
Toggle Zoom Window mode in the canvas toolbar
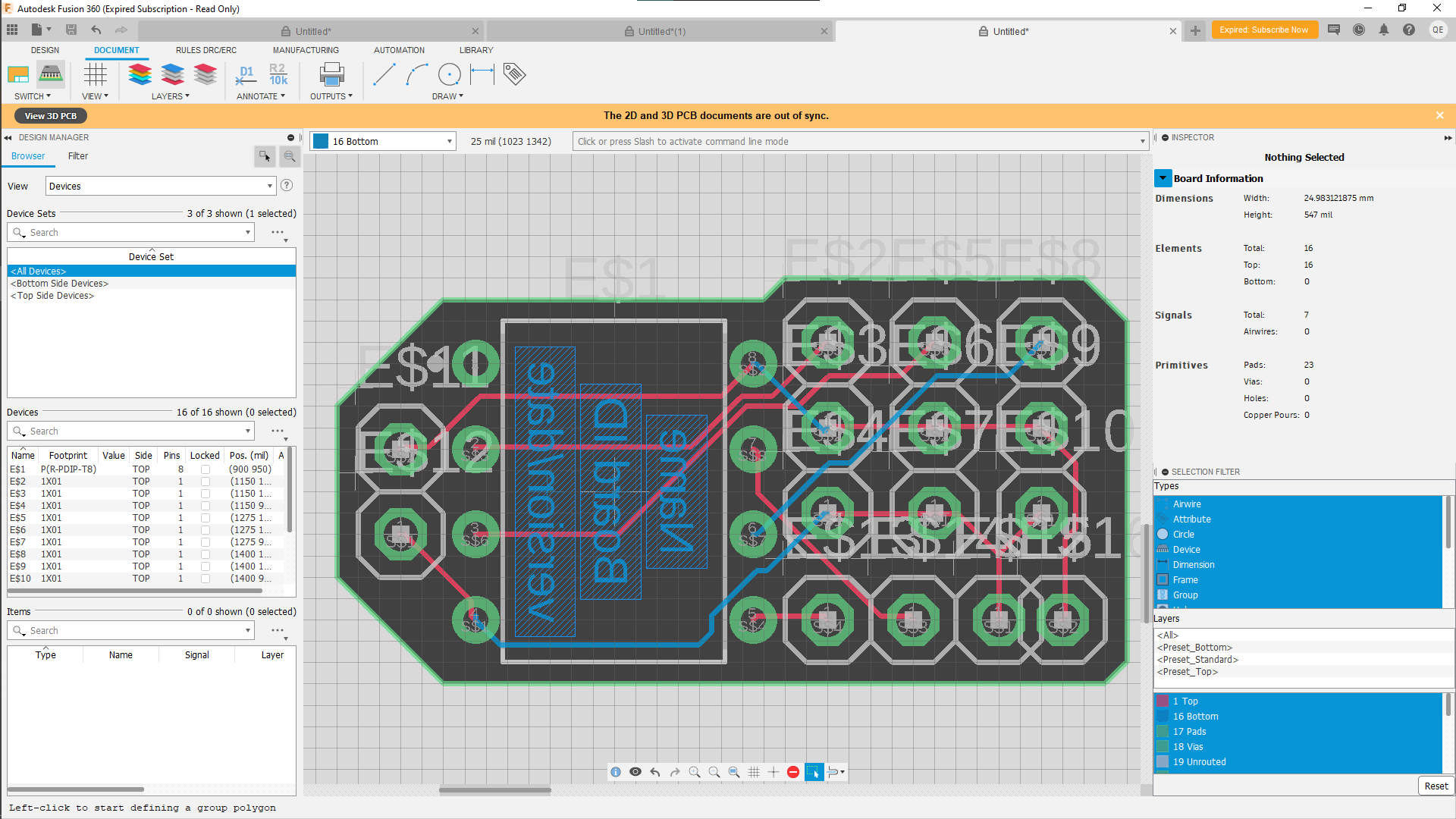tap(734, 771)
